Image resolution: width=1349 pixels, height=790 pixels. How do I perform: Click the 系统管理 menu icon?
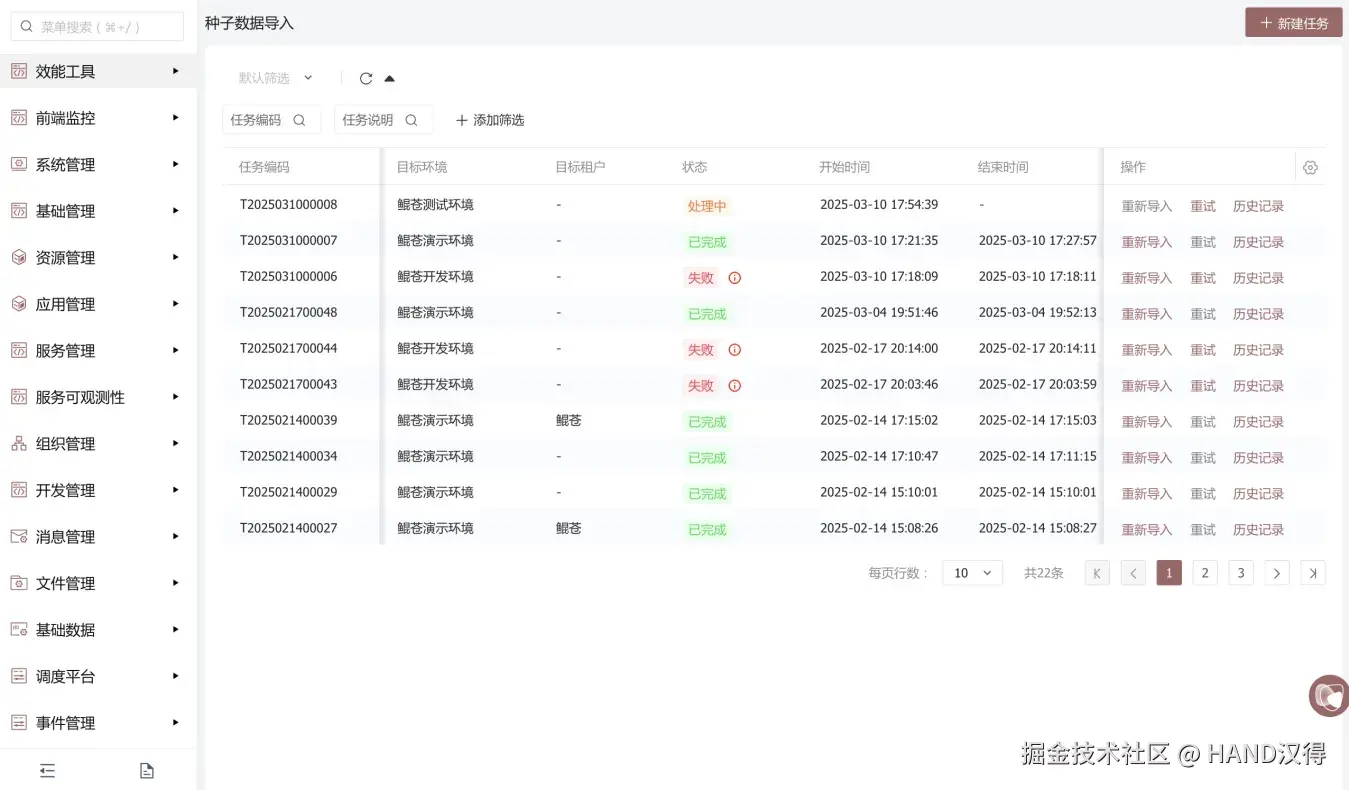(18, 164)
